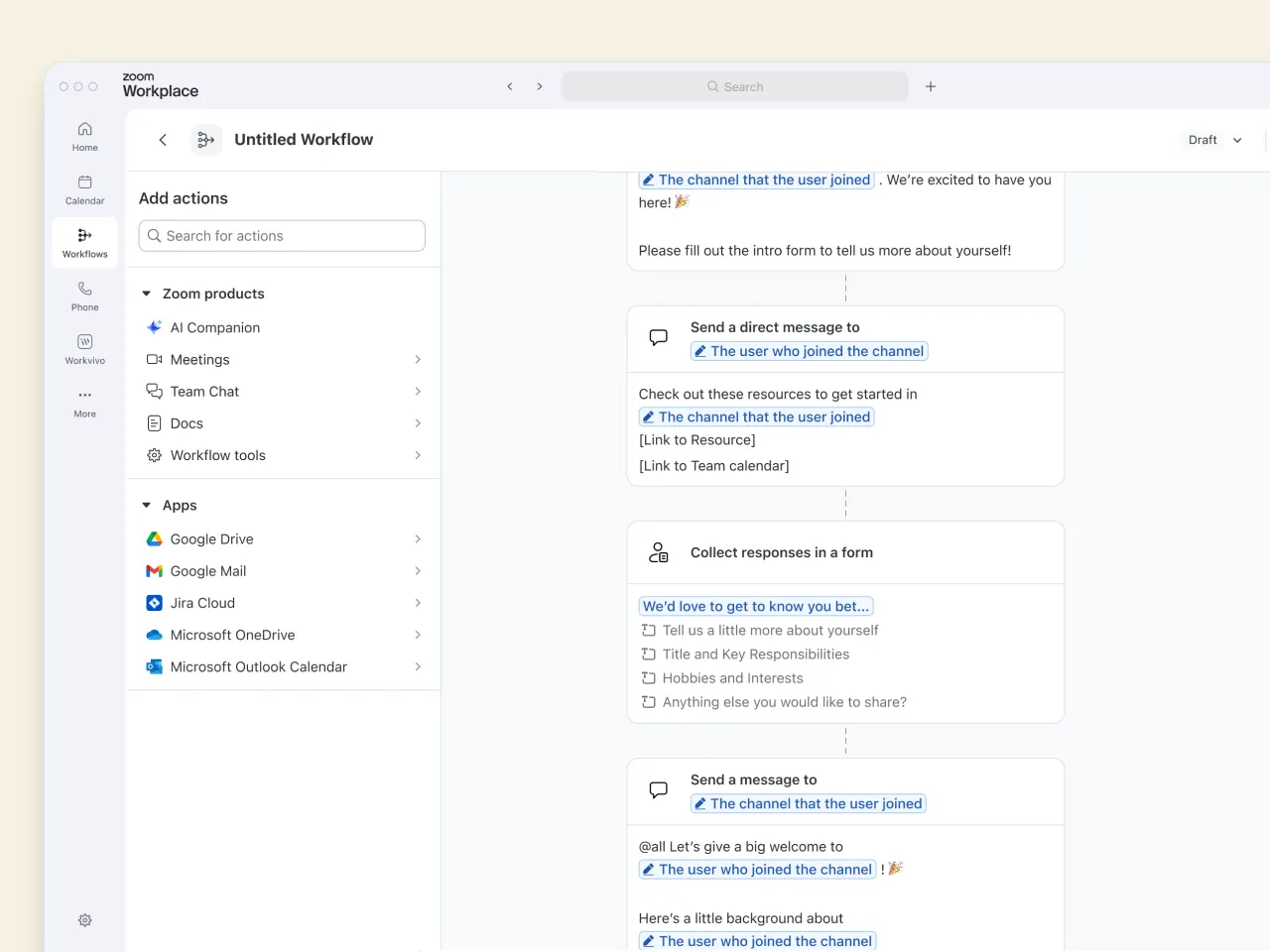Add the AI Companion action

click(x=215, y=328)
